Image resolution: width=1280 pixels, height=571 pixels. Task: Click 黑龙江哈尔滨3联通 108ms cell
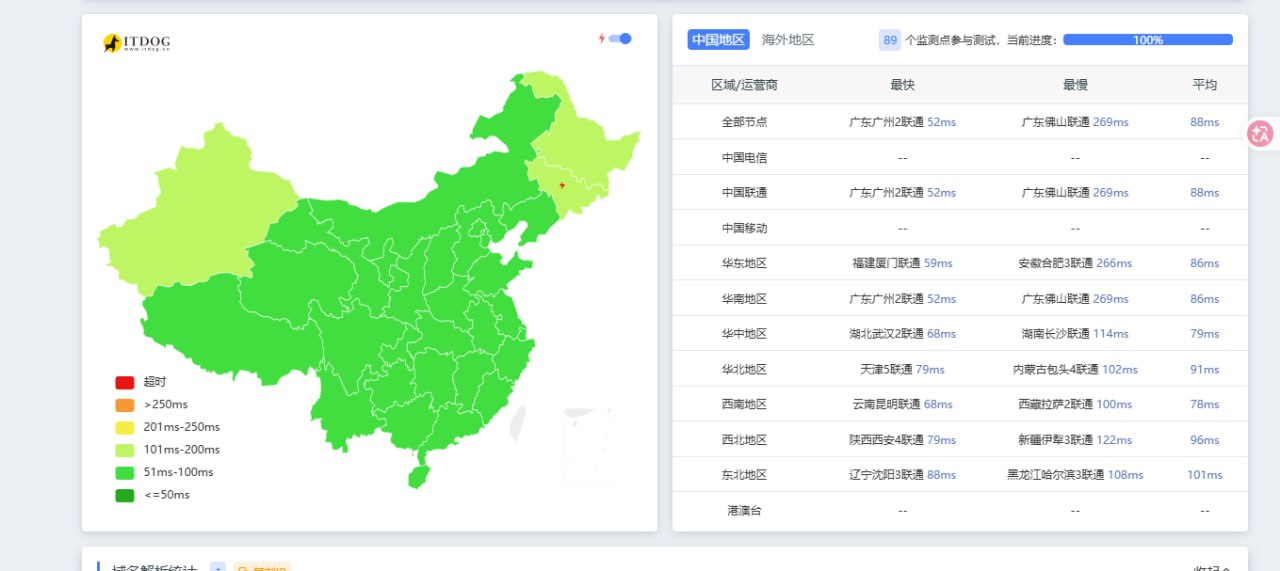click(1075, 475)
